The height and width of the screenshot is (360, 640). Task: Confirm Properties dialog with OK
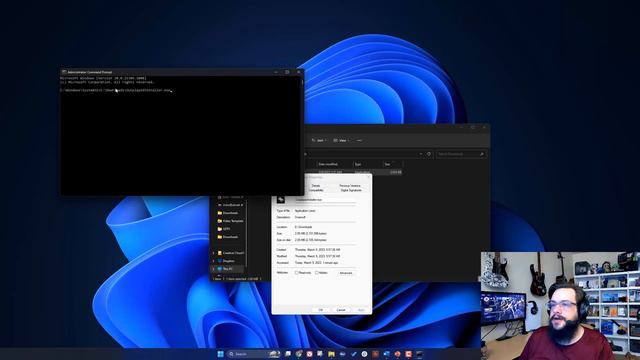(321, 310)
